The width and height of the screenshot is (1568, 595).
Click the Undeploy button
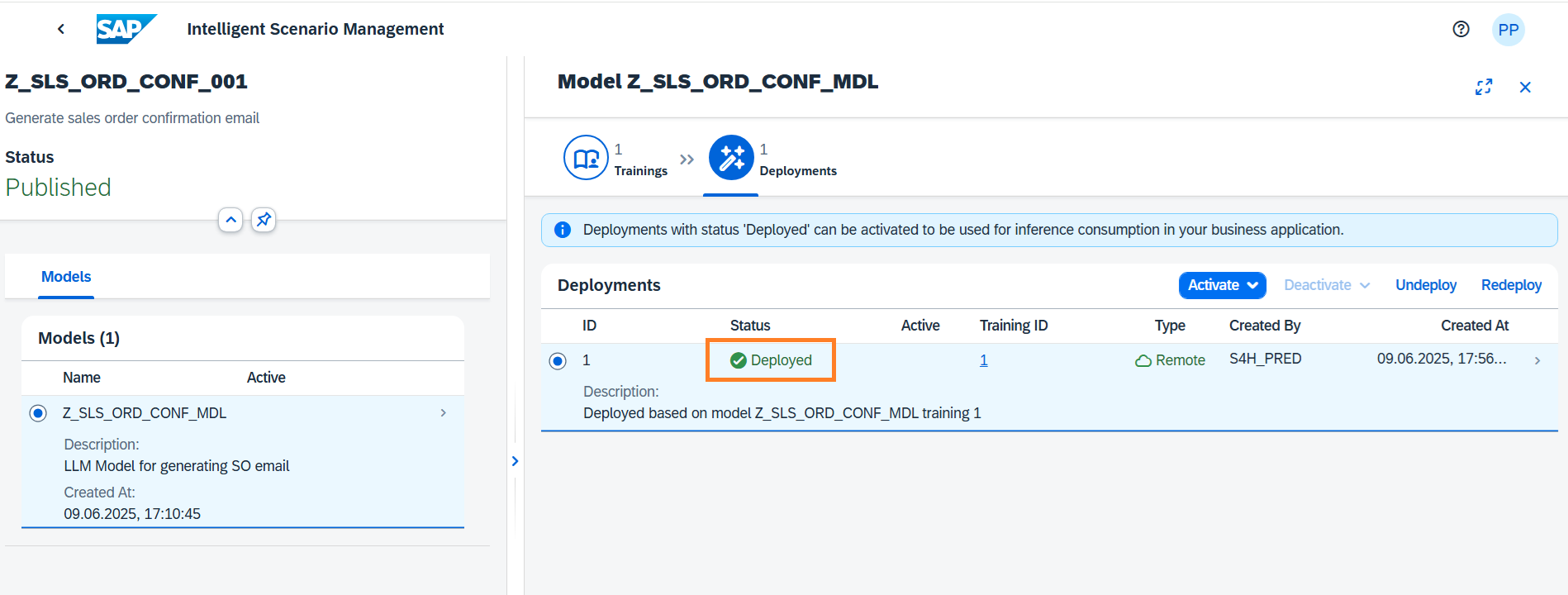(x=1425, y=285)
